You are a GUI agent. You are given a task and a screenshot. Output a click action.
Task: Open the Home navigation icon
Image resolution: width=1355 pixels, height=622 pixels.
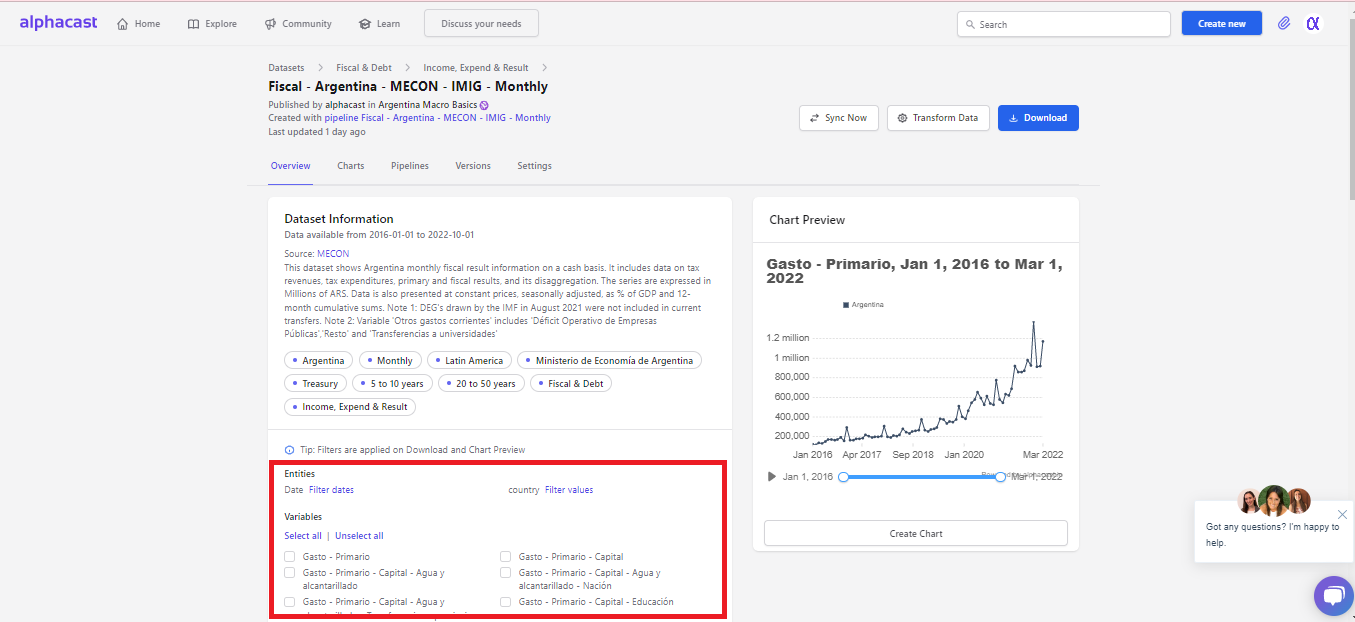point(120,23)
